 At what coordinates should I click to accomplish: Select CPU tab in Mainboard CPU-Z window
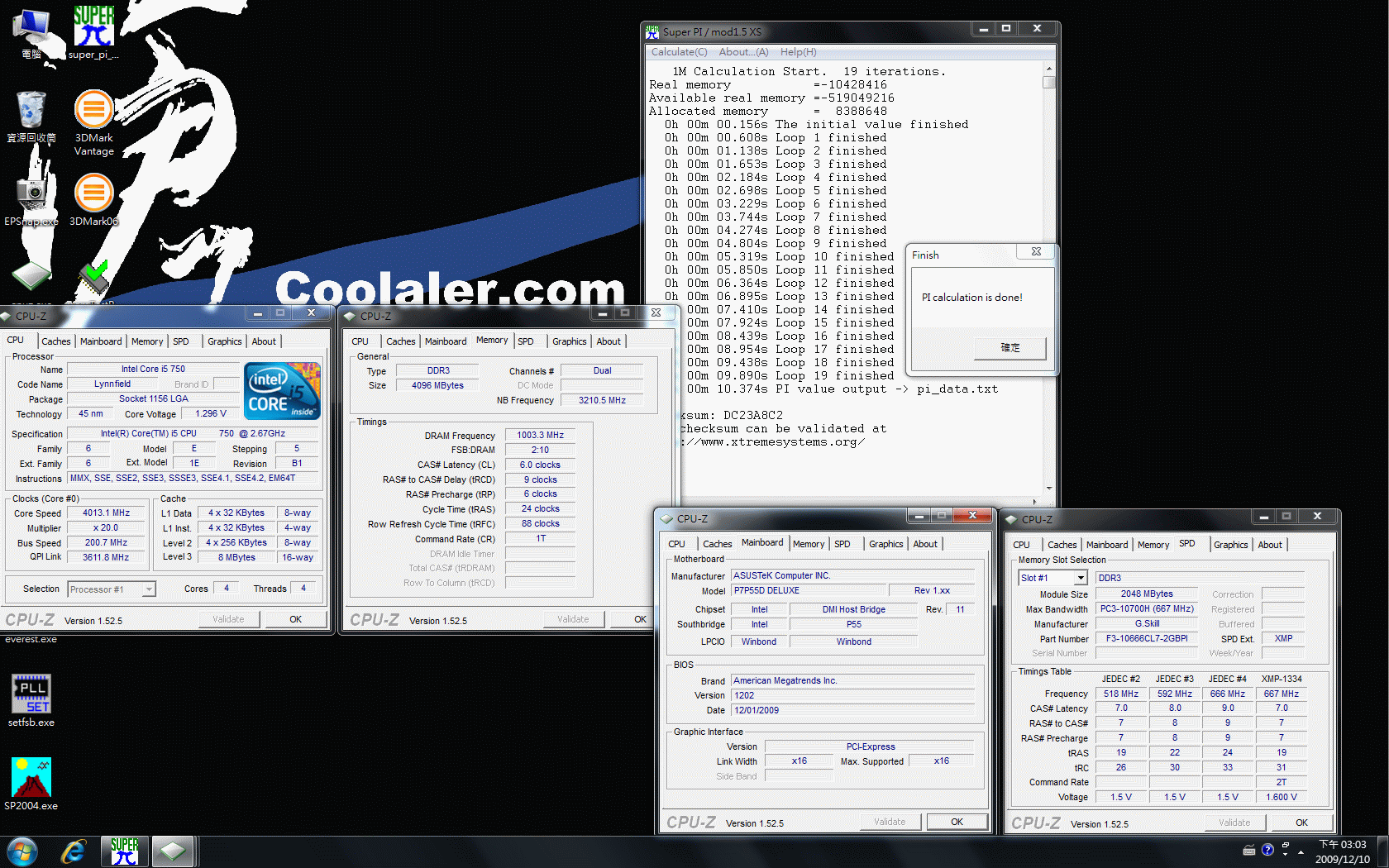point(676,544)
